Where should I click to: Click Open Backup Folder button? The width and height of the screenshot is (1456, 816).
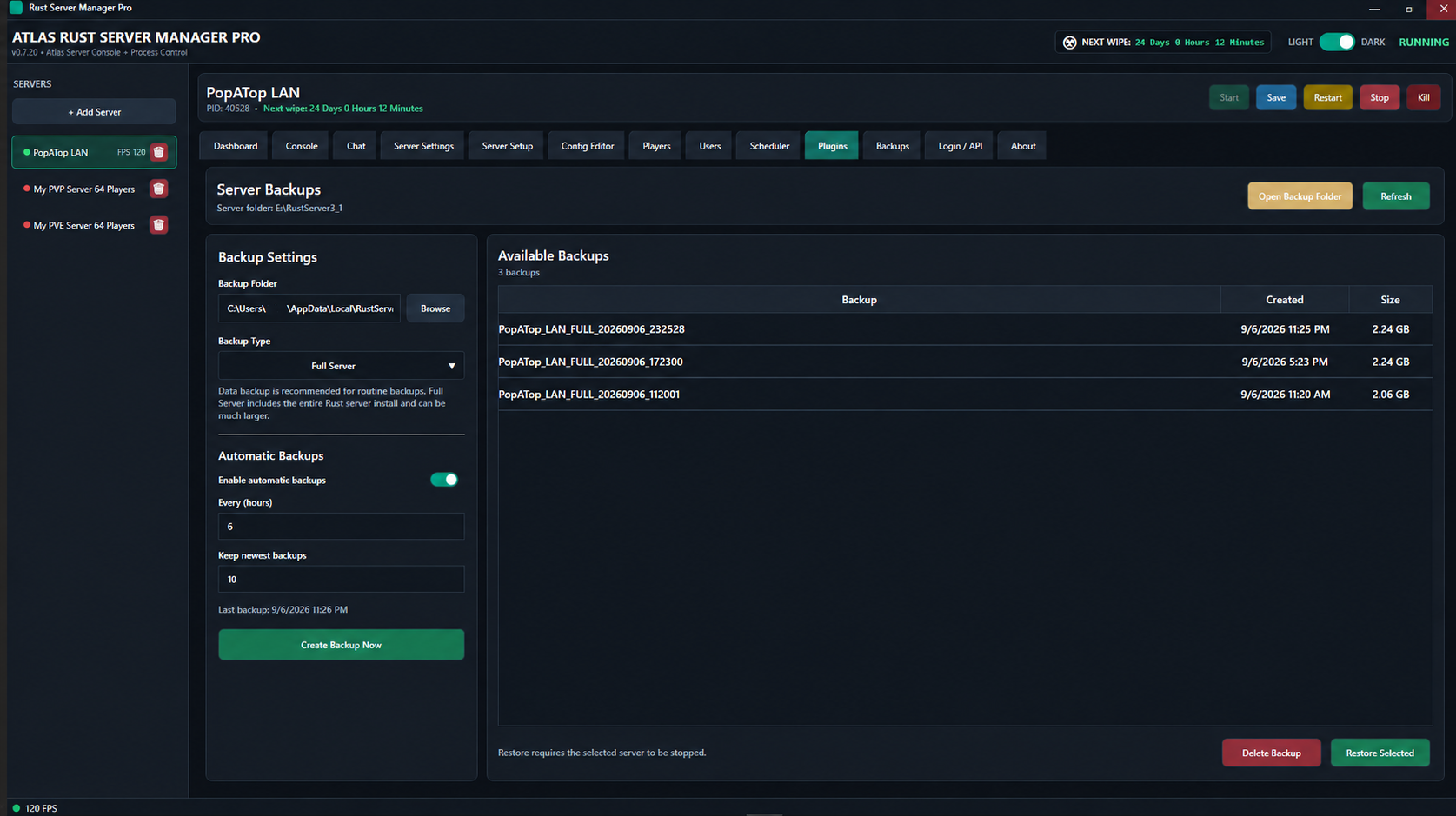[x=1300, y=196]
